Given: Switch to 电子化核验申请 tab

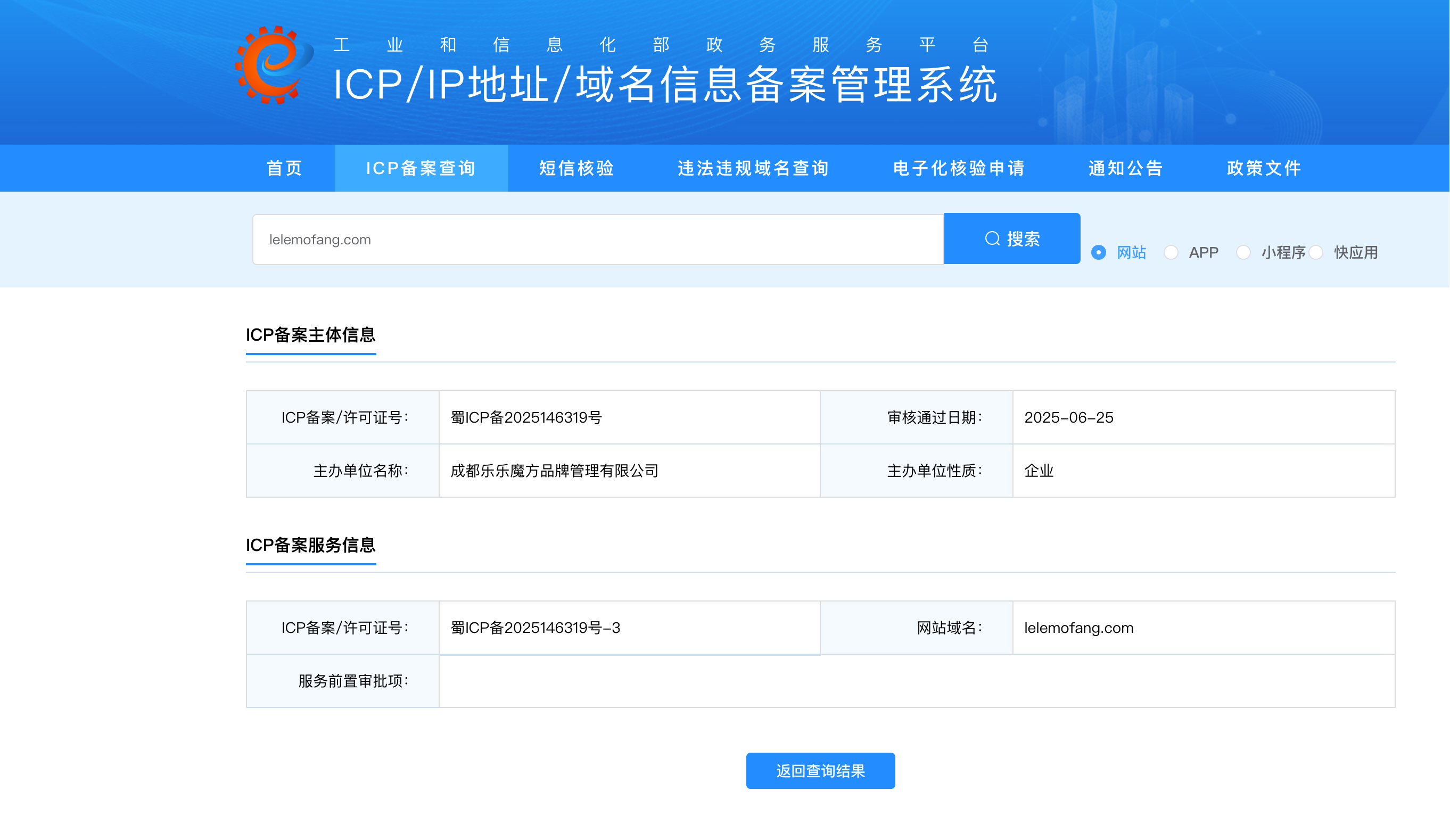Looking at the screenshot, I should tap(959, 168).
